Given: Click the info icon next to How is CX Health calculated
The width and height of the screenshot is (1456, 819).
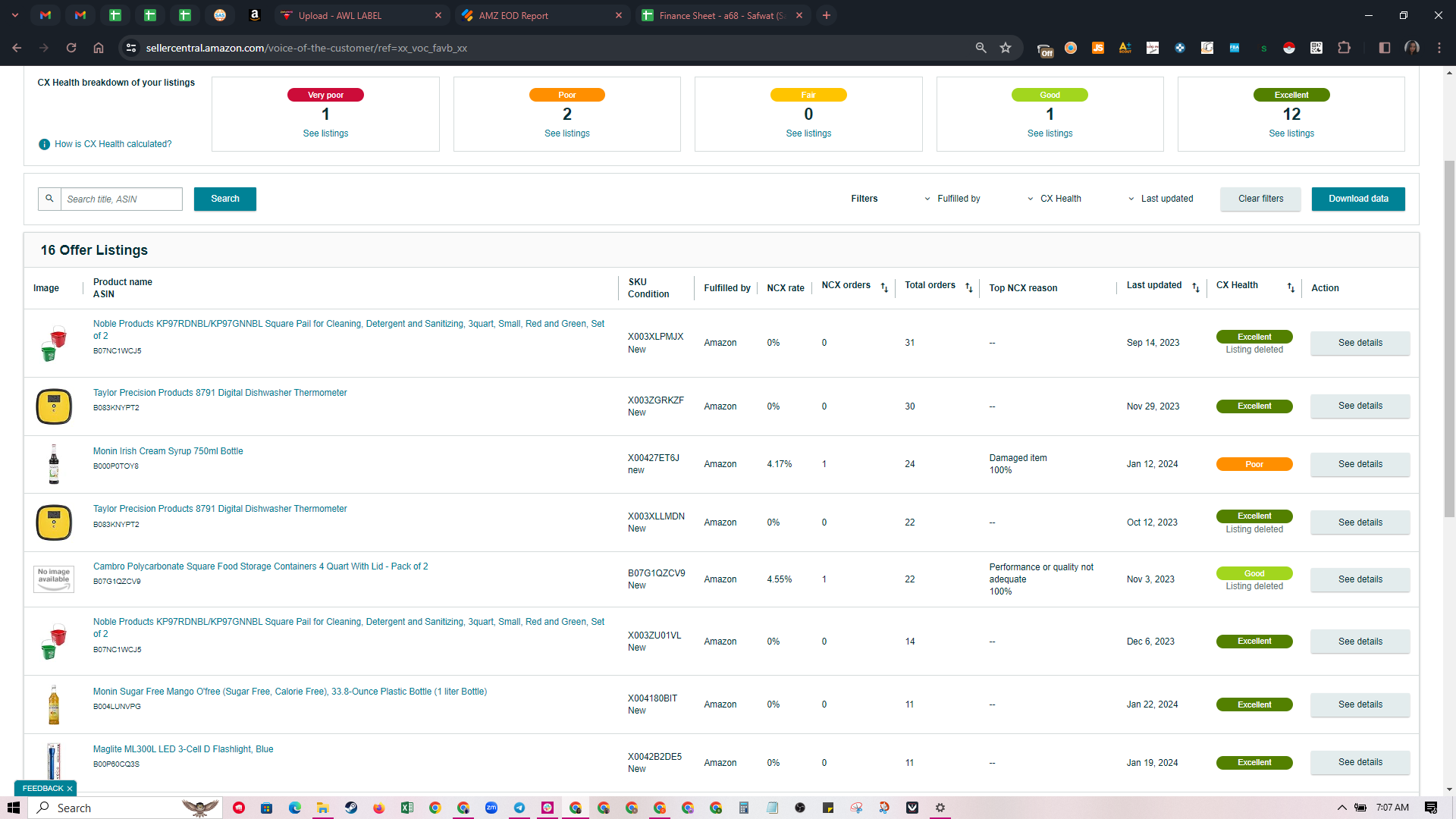Looking at the screenshot, I should [44, 144].
